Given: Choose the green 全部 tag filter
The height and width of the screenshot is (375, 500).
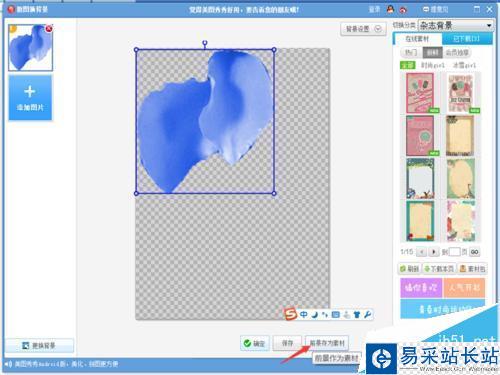Looking at the screenshot, I should click(x=407, y=65).
